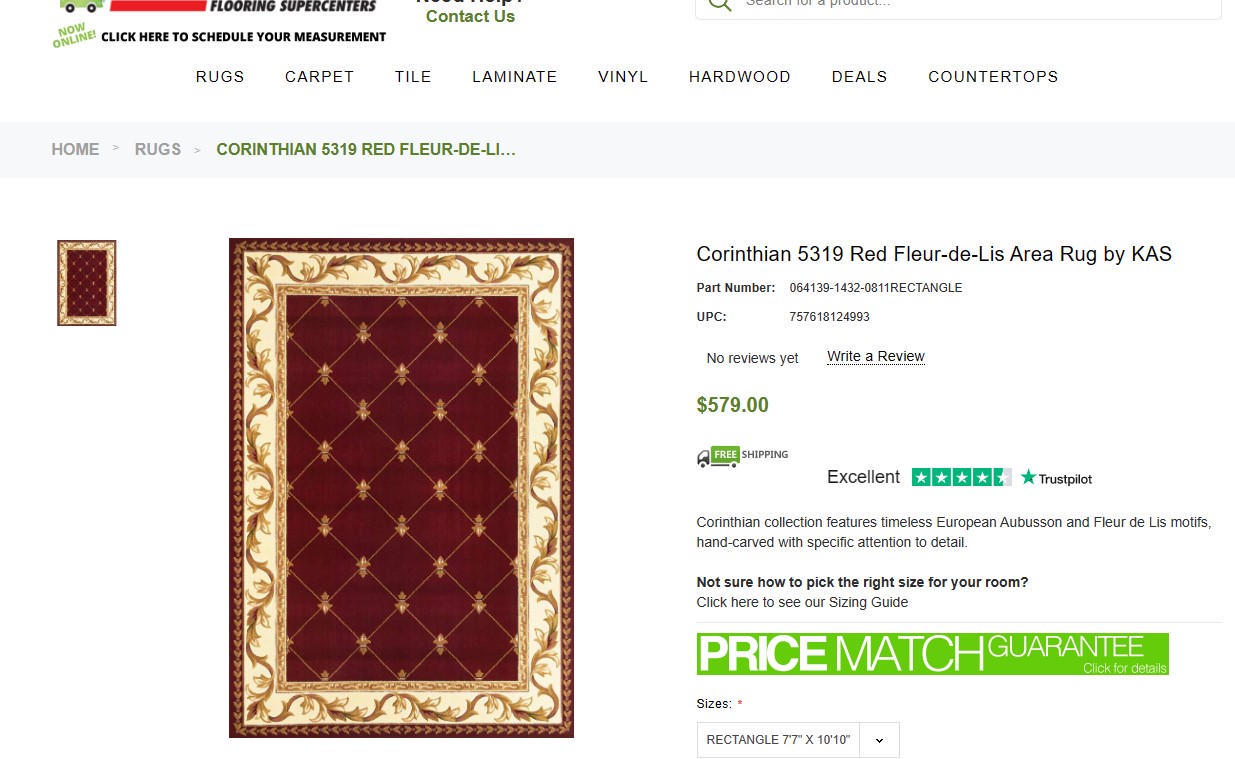Open the Sizes dropdown

797,740
